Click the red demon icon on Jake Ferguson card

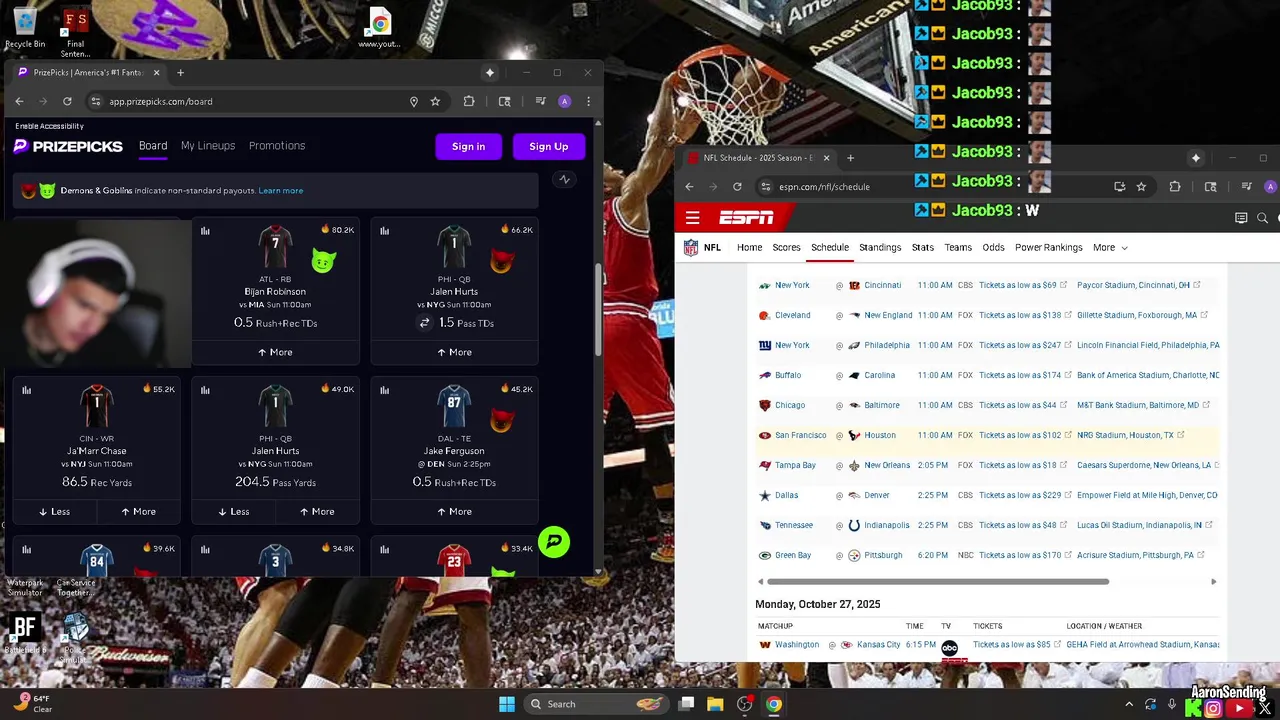click(501, 421)
